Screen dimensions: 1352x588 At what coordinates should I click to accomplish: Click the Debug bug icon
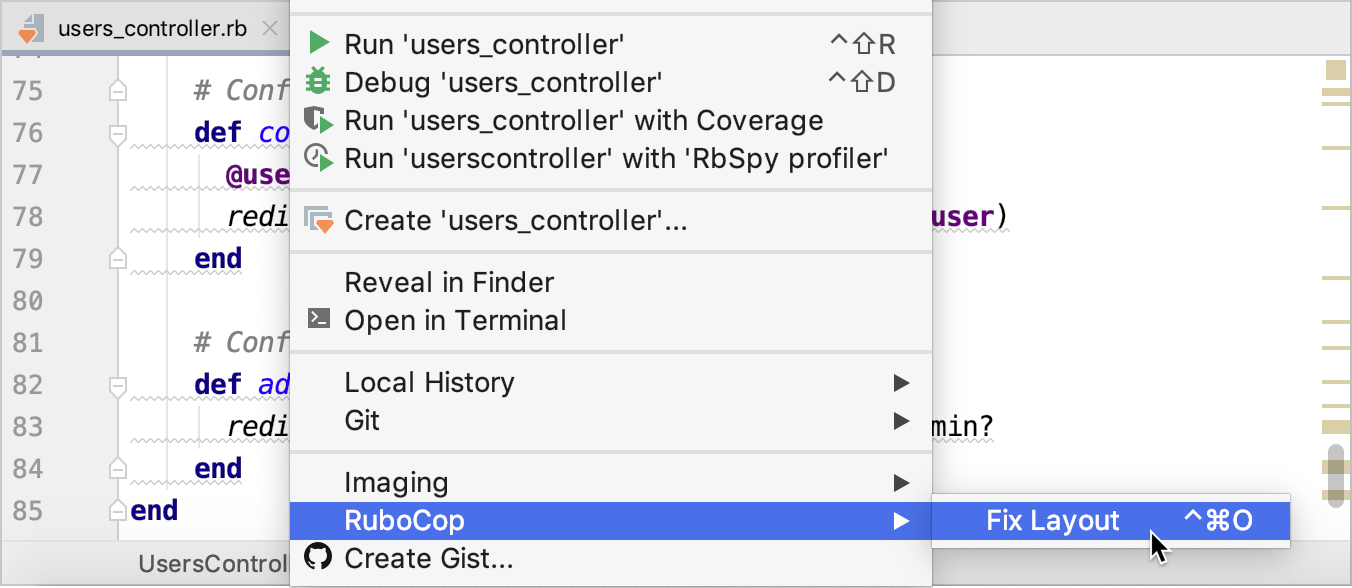[318, 81]
